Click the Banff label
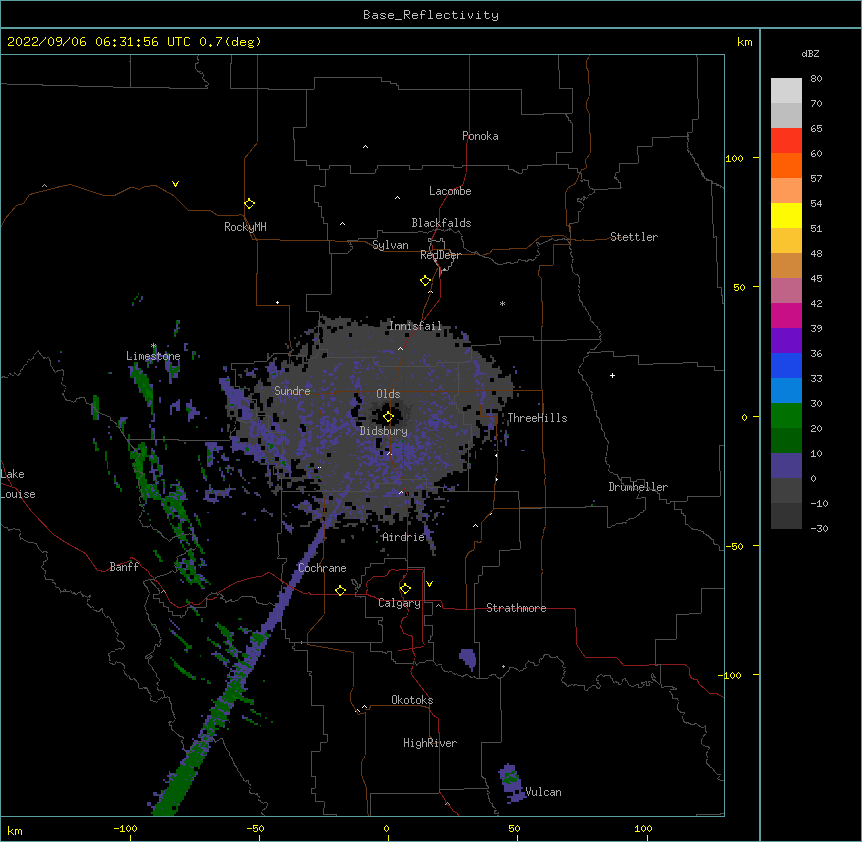This screenshot has width=862, height=842. tap(124, 567)
